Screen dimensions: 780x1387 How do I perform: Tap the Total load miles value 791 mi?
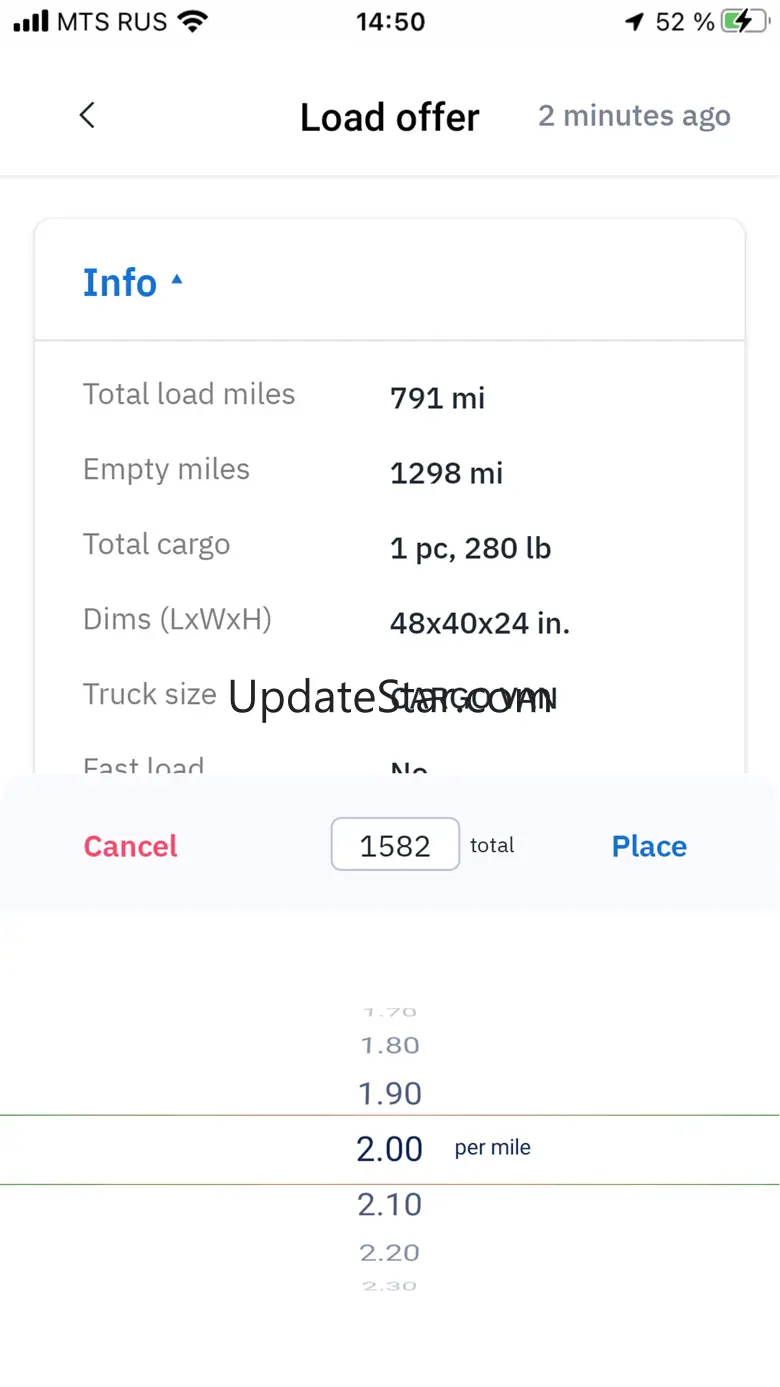(x=437, y=398)
